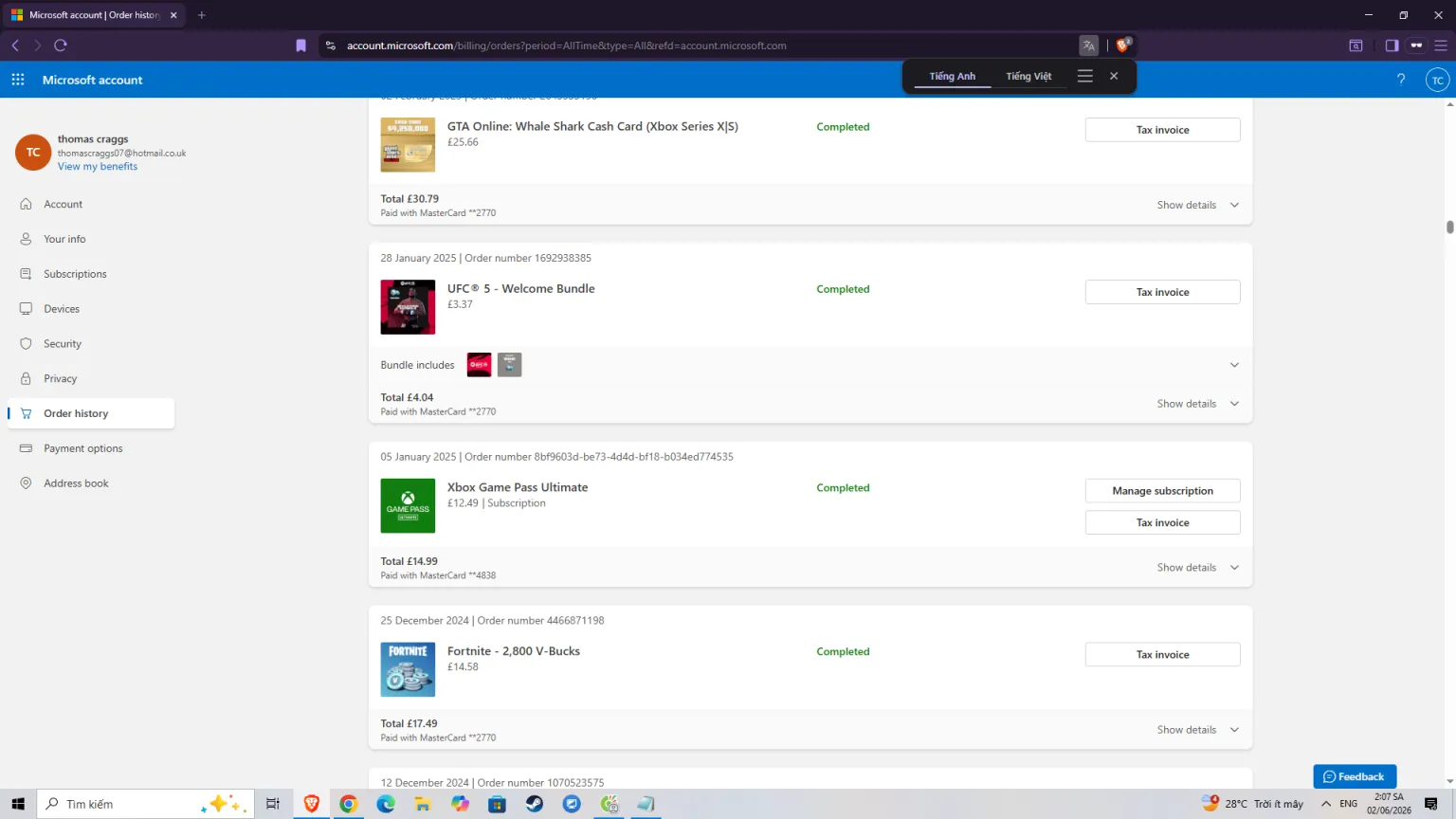Open Copilot from the taskbar
The height and width of the screenshot is (819, 1456).
pos(461,804)
